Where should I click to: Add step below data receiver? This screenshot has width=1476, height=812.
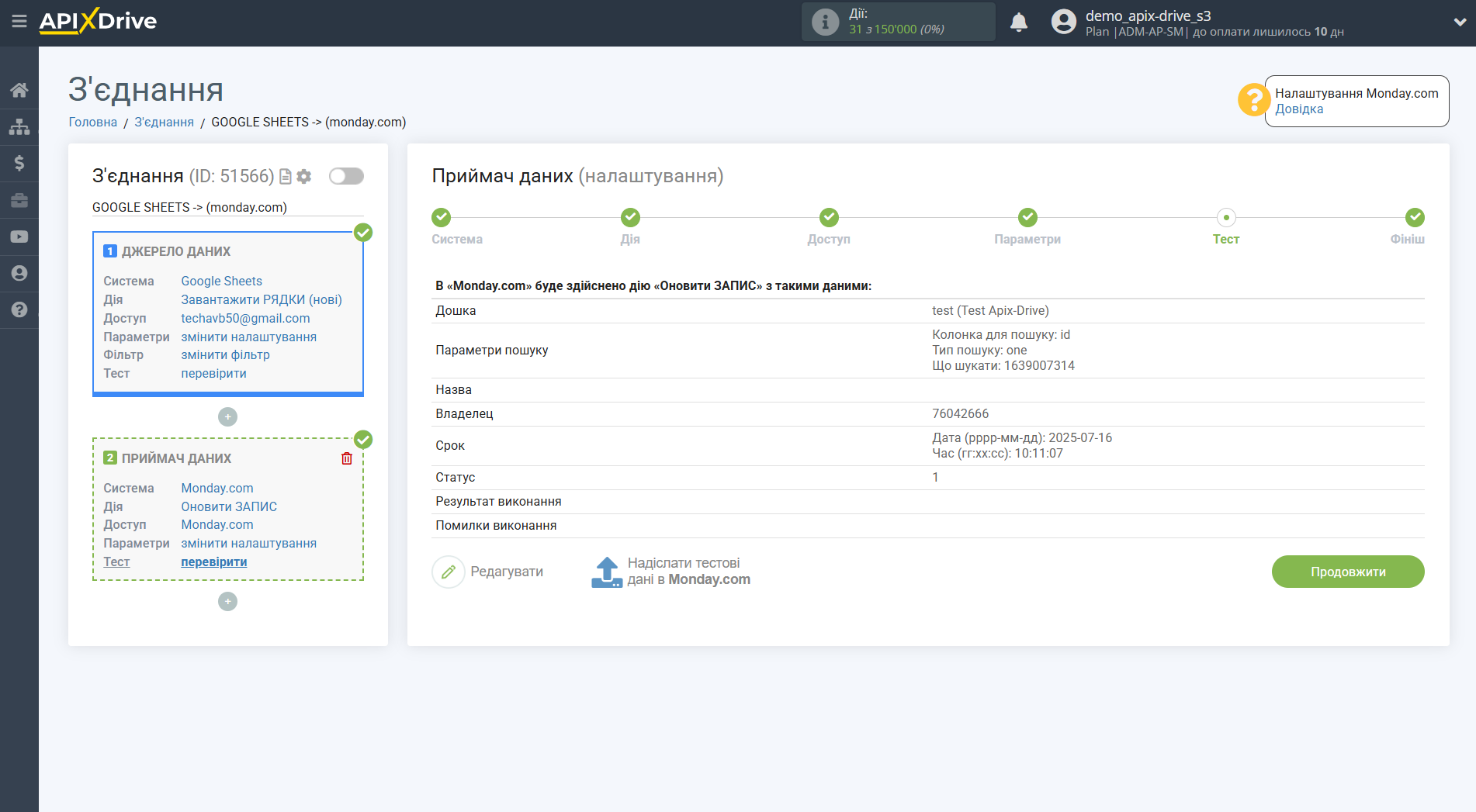click(x=227, y=602)
